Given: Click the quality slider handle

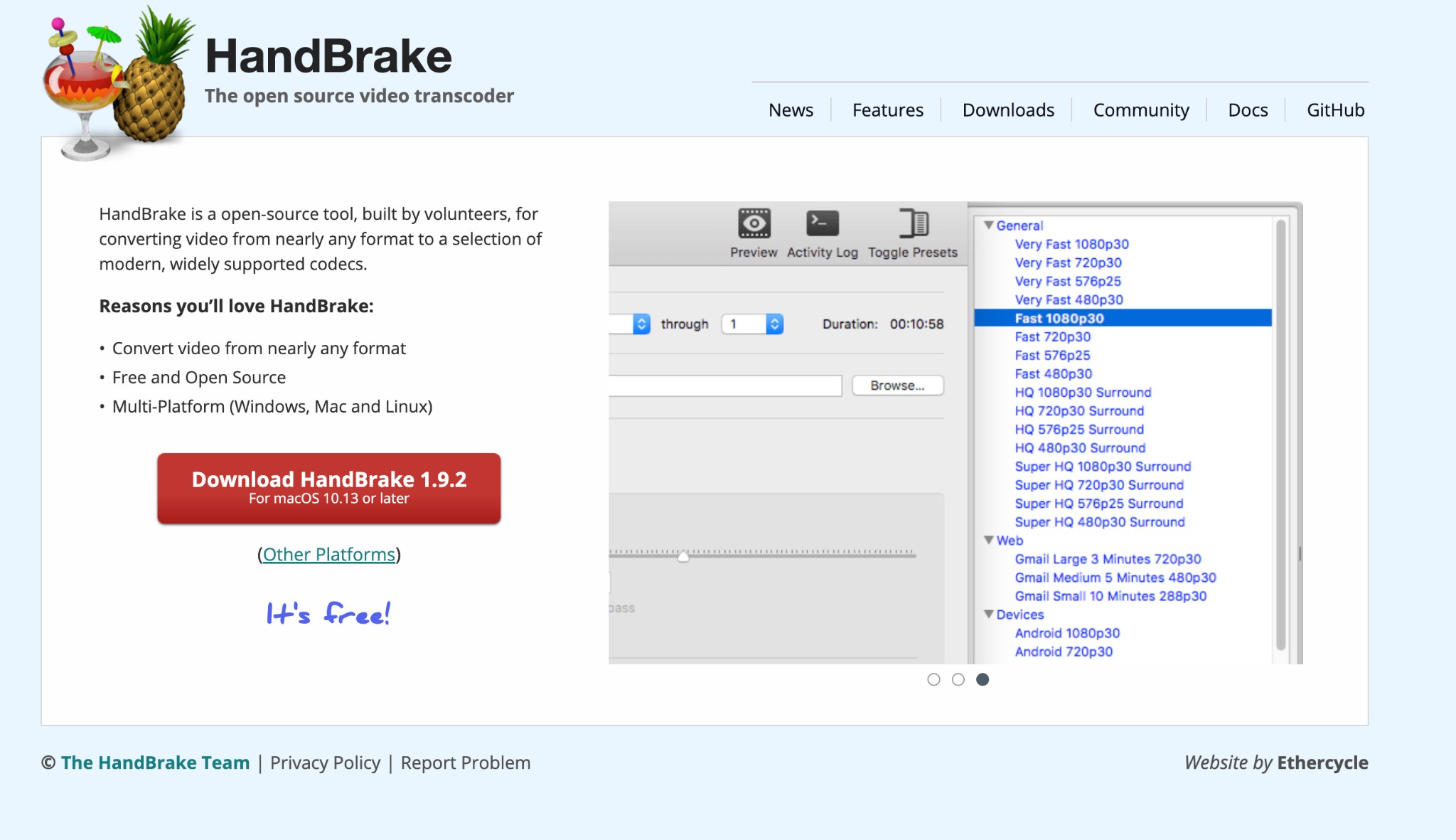Looking at the screenshot, I should click(x=683, y=556).
